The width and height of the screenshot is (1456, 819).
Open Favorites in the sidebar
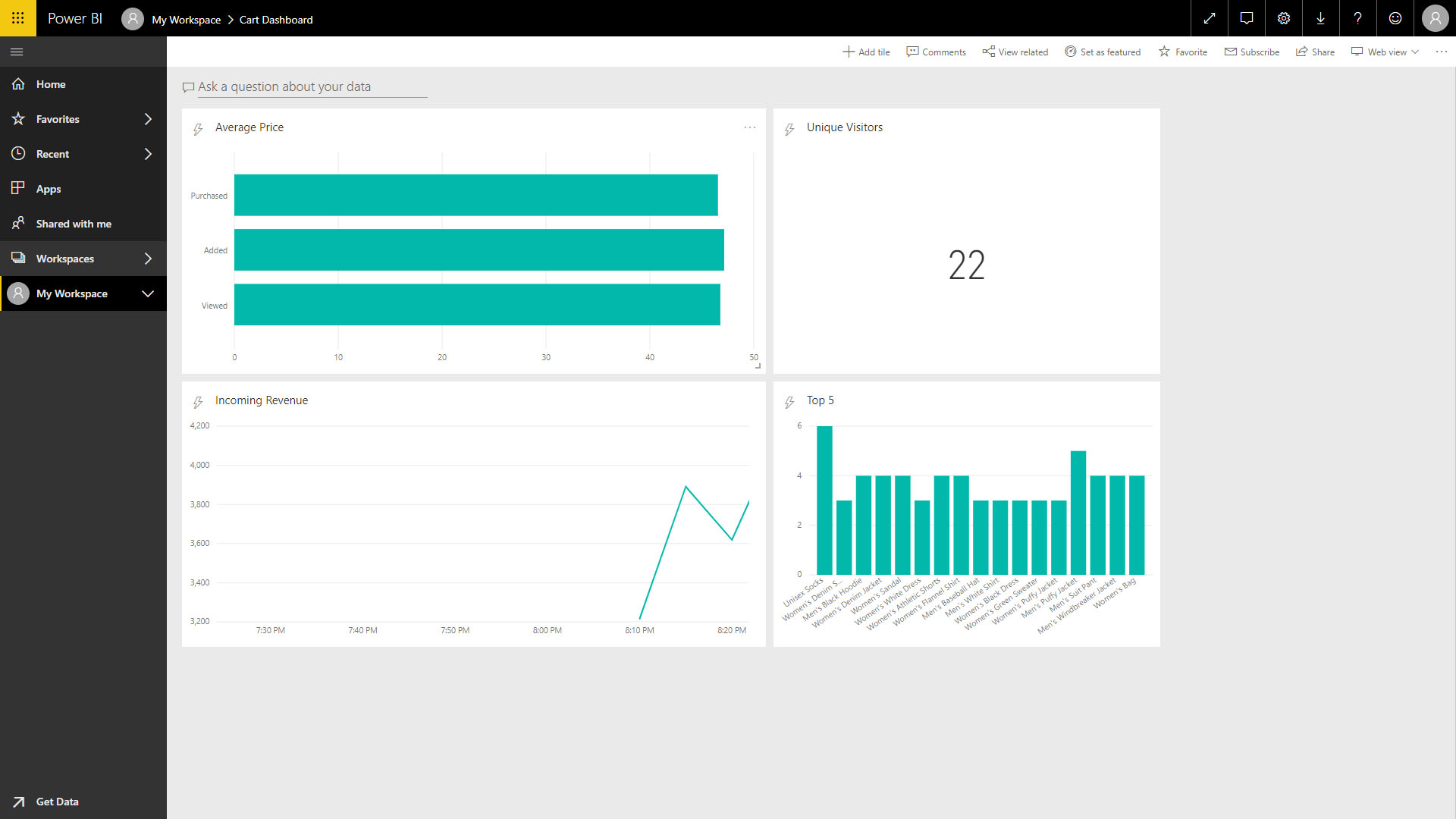pos(83,119)
